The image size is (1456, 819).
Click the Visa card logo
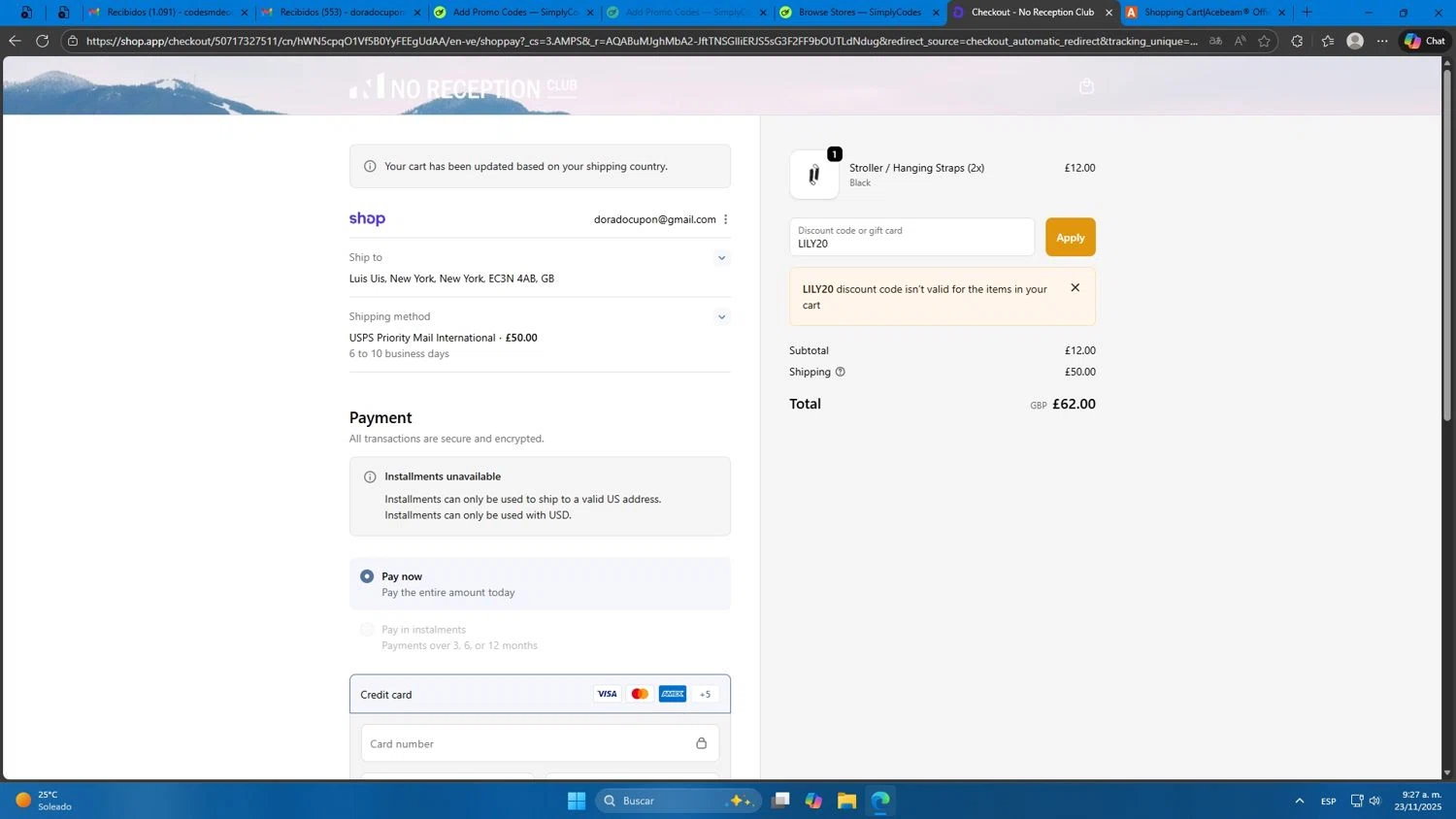[x=607, y=694]
